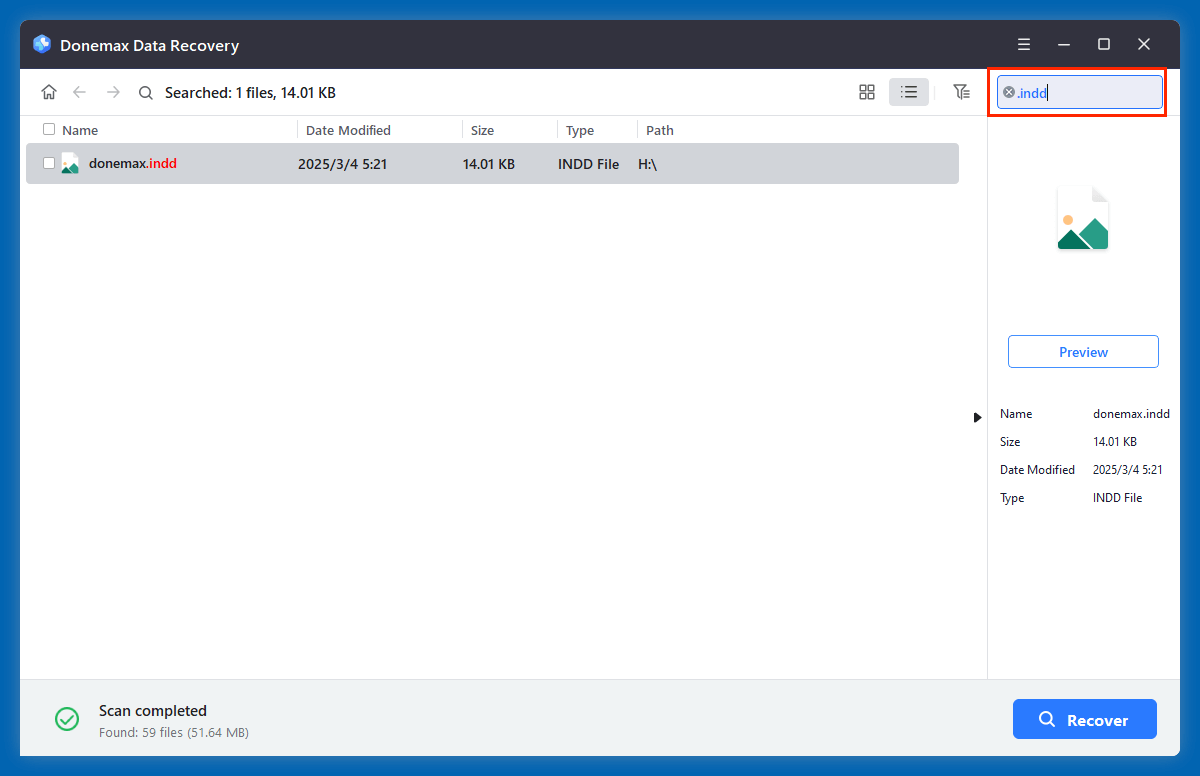Switch to grid view layout
This screenshot has height=776, width=1200.
click(x=866, y=91)
